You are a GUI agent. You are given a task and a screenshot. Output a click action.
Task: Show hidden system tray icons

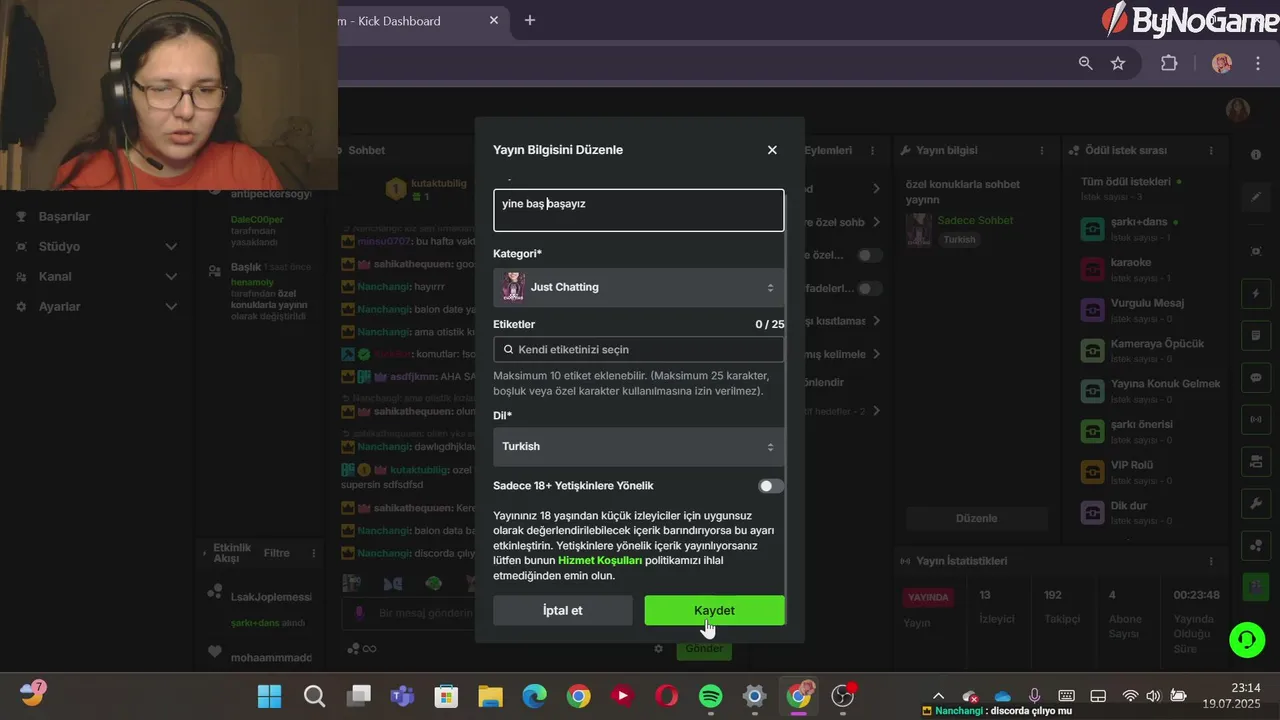pos(938,696)
